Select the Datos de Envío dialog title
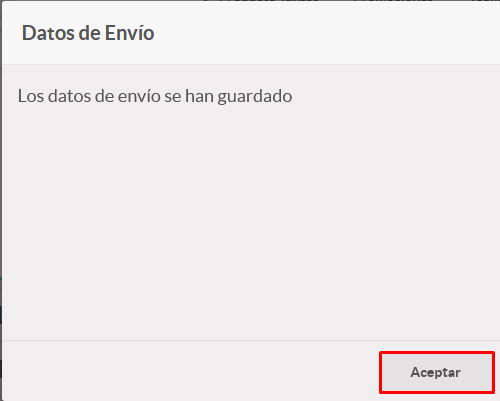 click(88, 33)
